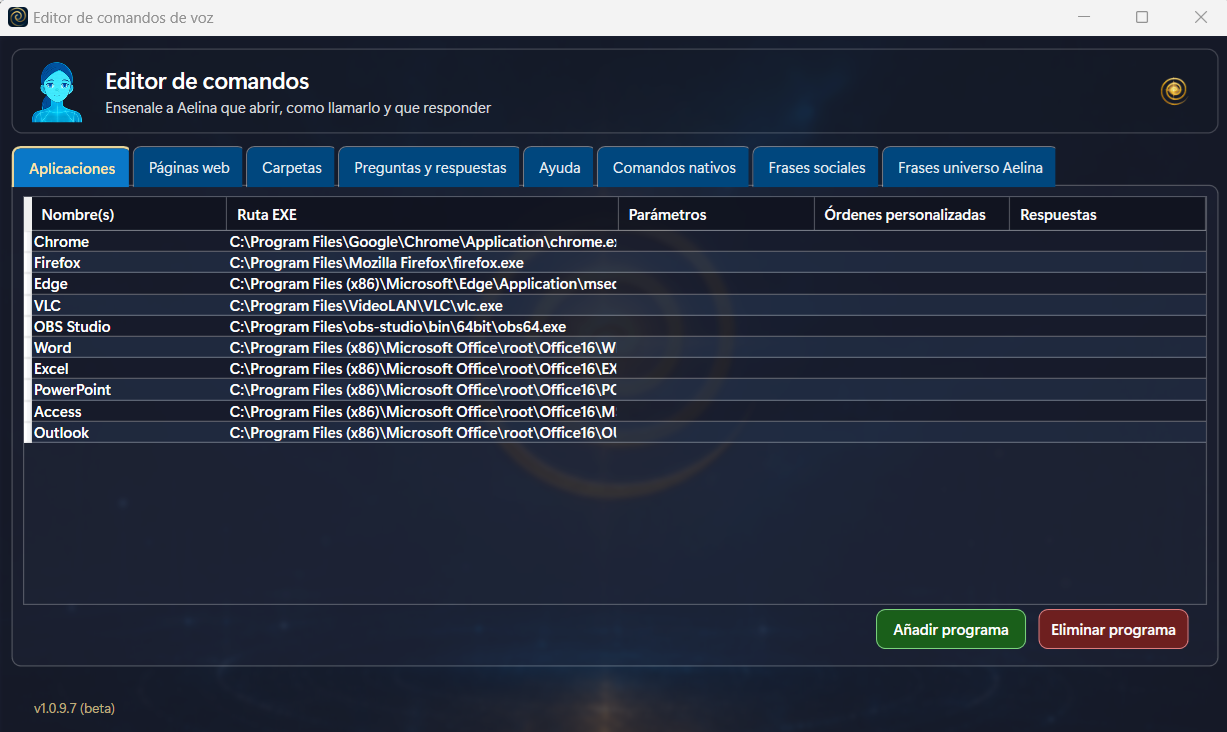The image size is (1227, 732).
Task: Open the Páginas web tab
Action: pyautogui.click(x=189, y=168)
